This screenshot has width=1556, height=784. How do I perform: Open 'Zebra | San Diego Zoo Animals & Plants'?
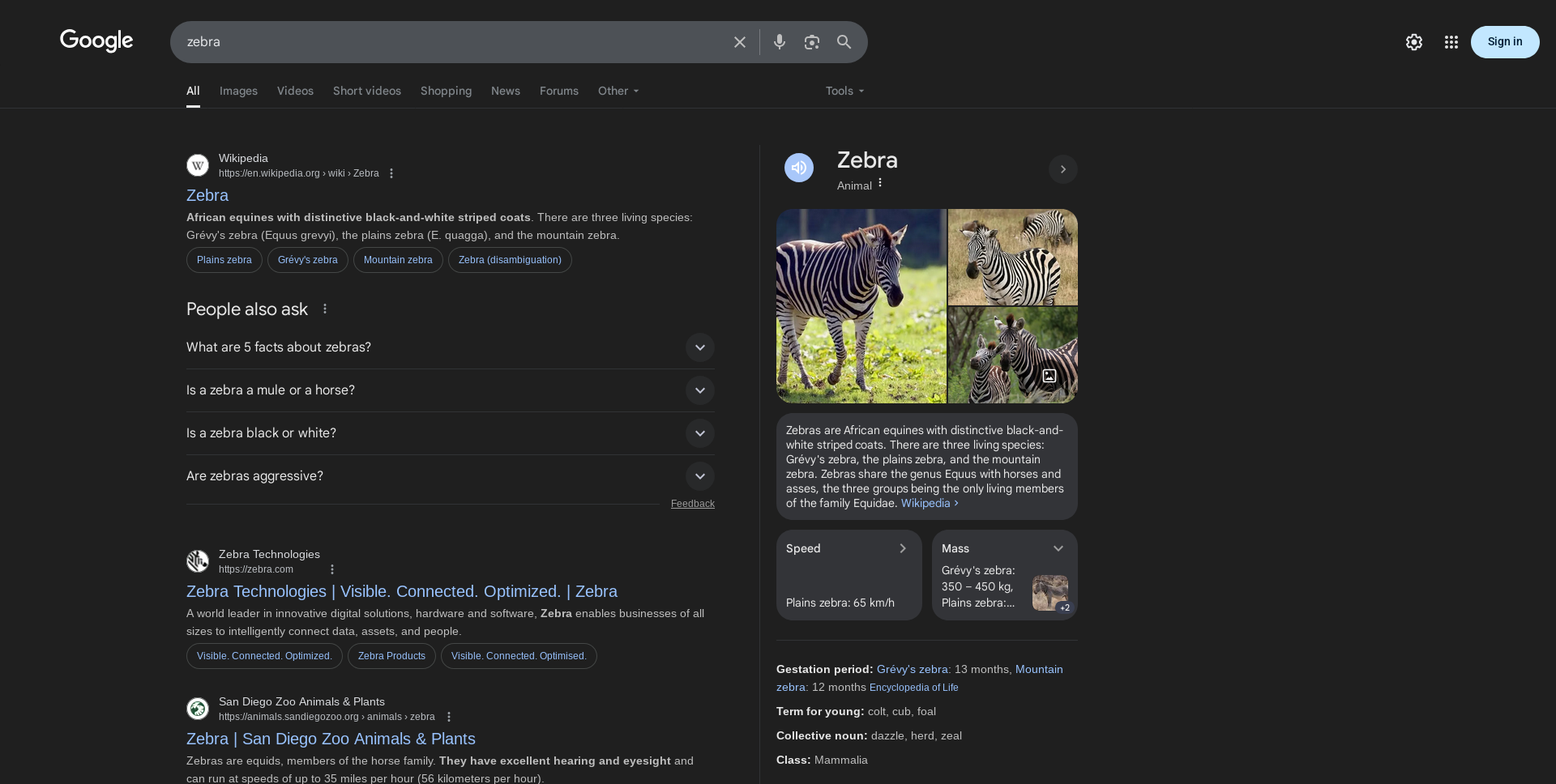331,739
